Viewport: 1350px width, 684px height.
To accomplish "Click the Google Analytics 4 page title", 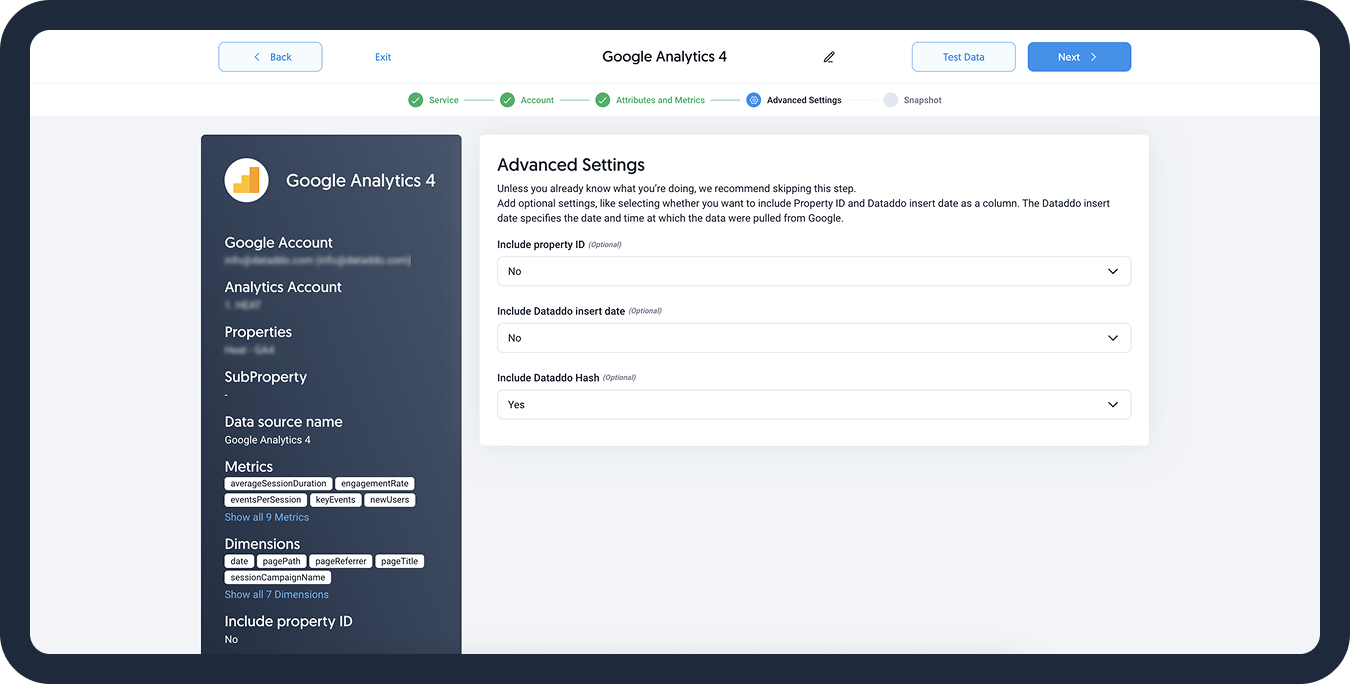I will pyautogui.click(x=665, y=57).
